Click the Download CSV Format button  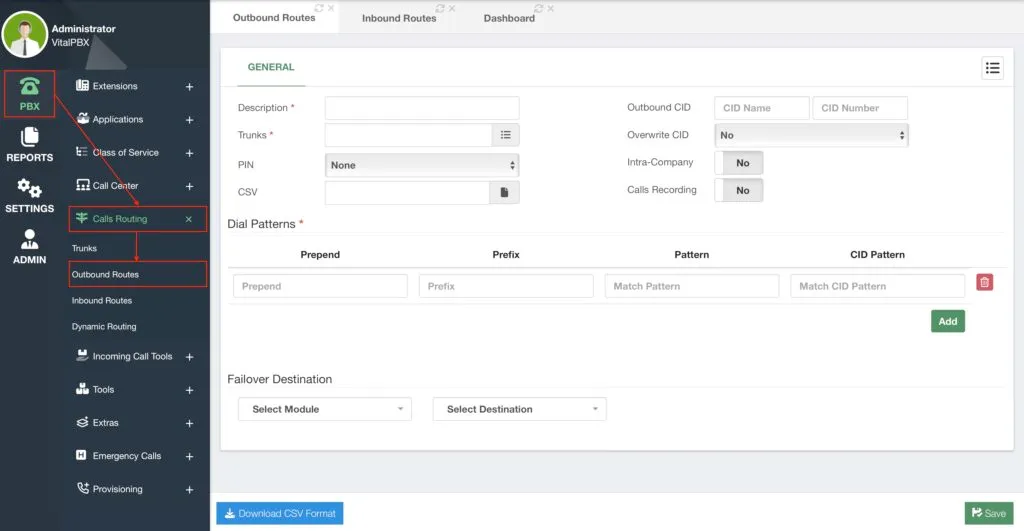click(x=280, y=513)
